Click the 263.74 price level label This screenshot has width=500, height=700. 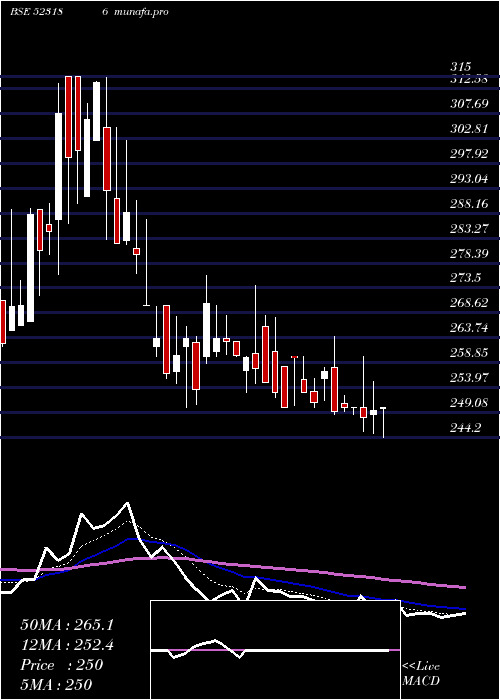coord(469,329)
